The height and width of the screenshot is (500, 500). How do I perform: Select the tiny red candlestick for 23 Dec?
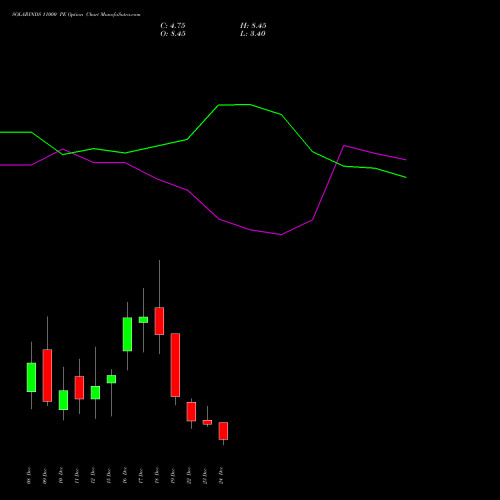pos(207,422)
